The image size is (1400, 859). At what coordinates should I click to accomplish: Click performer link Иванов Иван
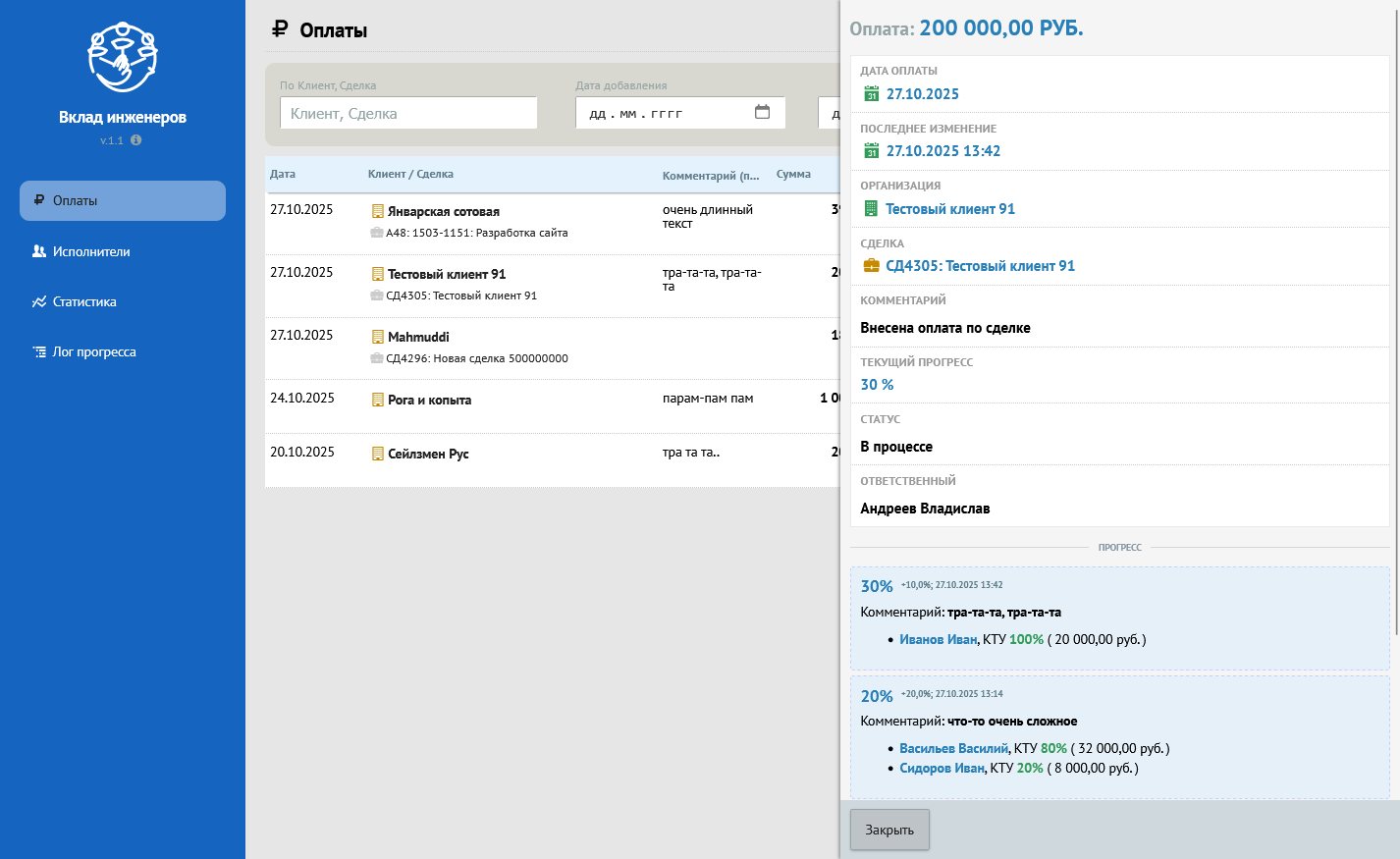tap(938, 639)
